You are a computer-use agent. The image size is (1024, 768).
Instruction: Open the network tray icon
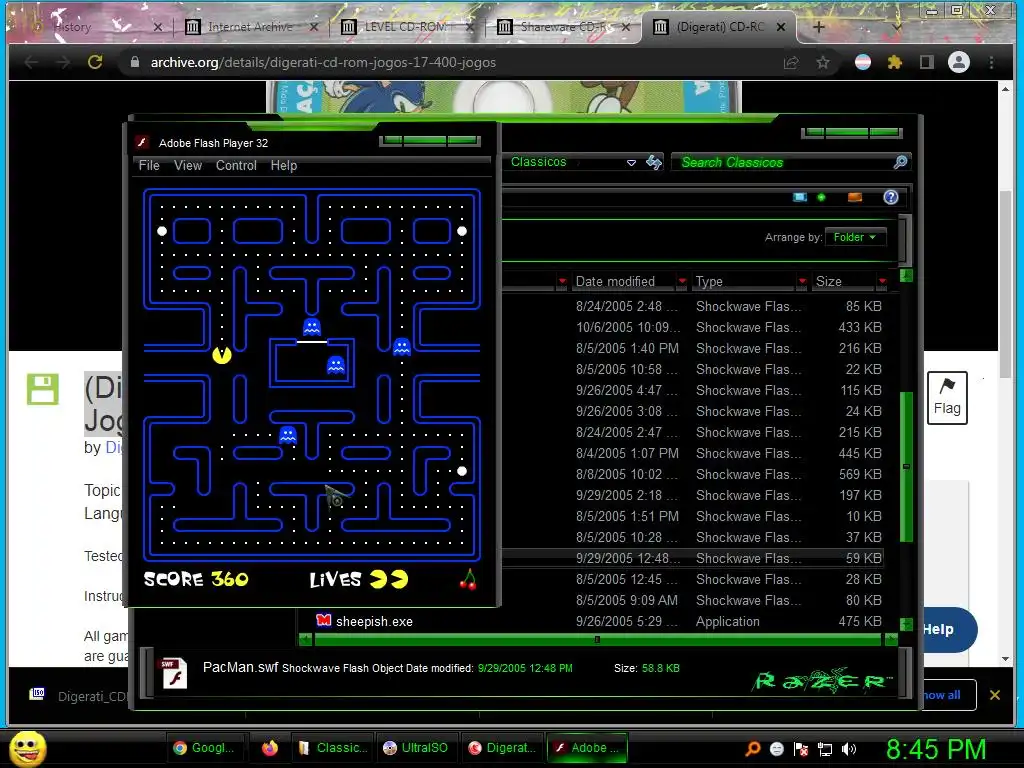[x=825, y=749]
